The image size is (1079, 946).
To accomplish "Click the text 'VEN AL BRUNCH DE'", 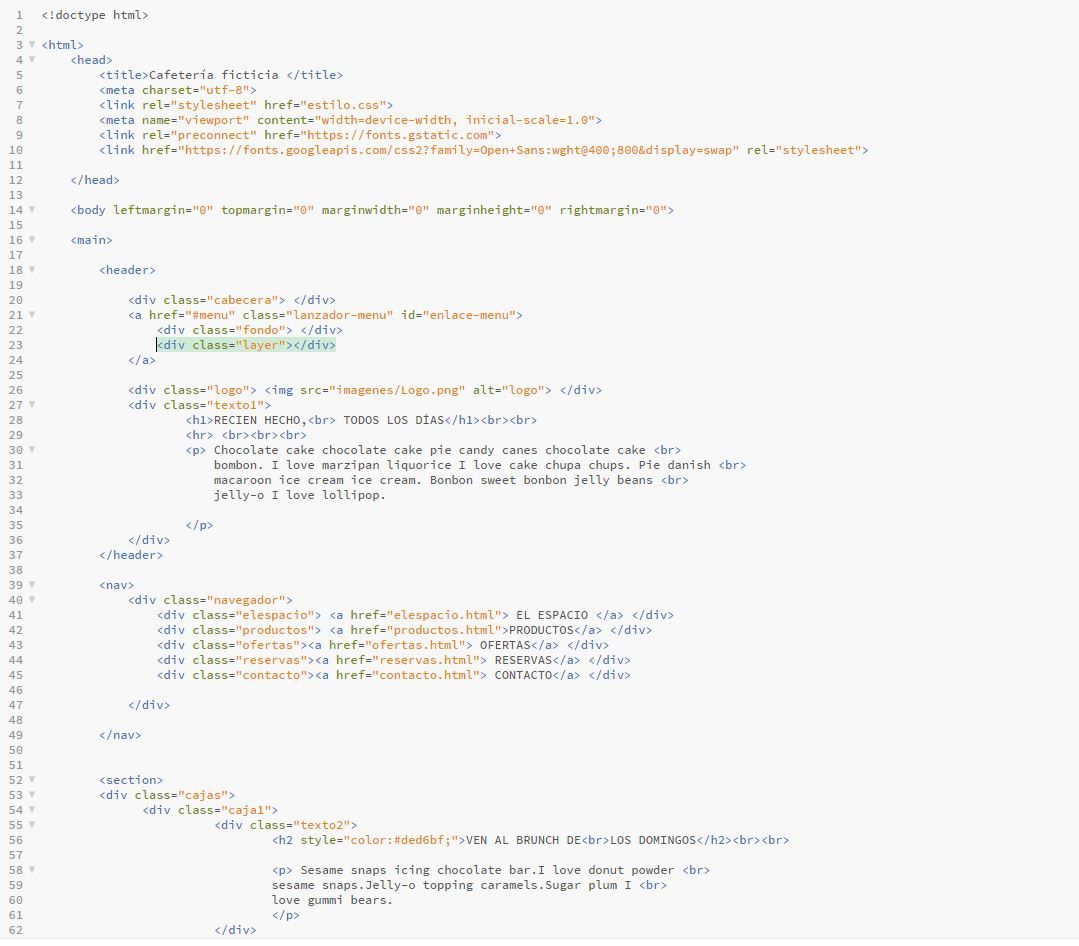I will pyautogui.click(x=524, y=840).
